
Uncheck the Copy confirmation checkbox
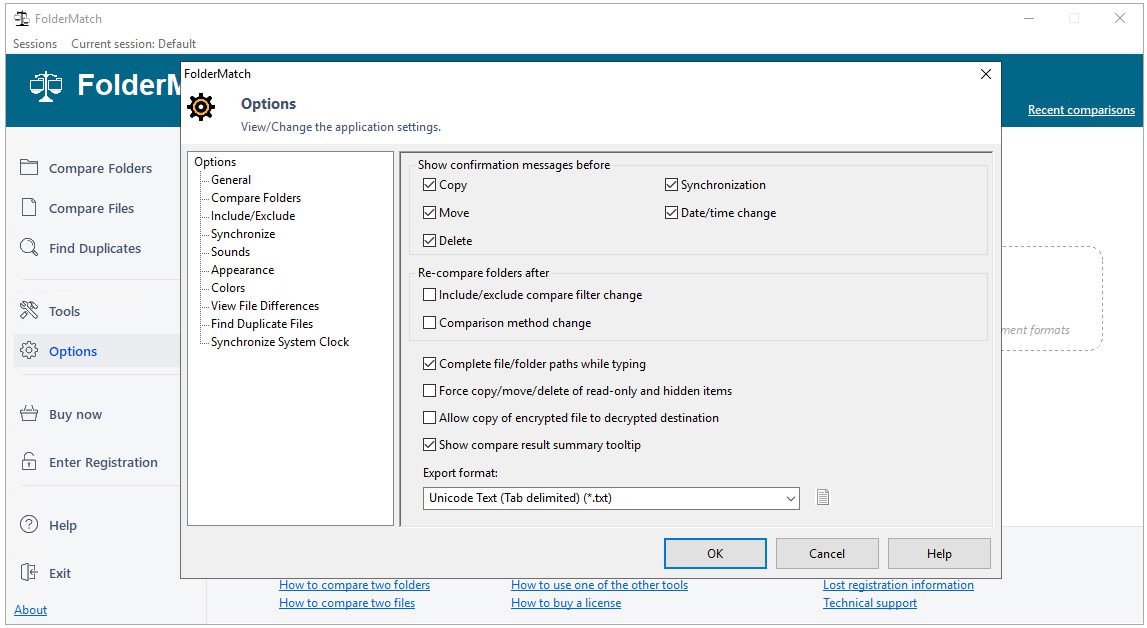pyautogui.click(x=429, y=185)
